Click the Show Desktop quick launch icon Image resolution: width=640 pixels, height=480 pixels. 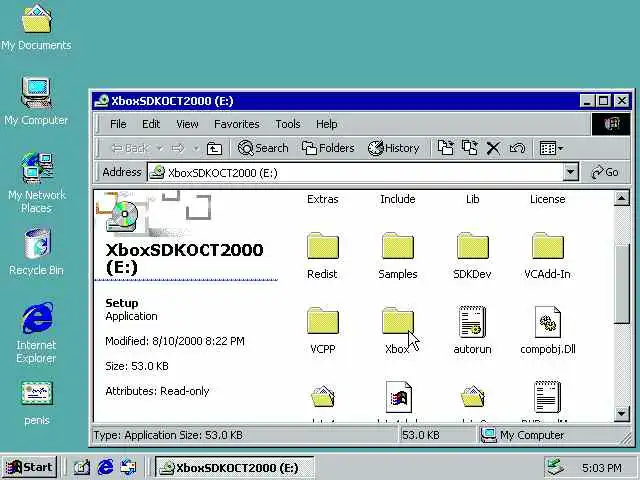pos(81,467)
